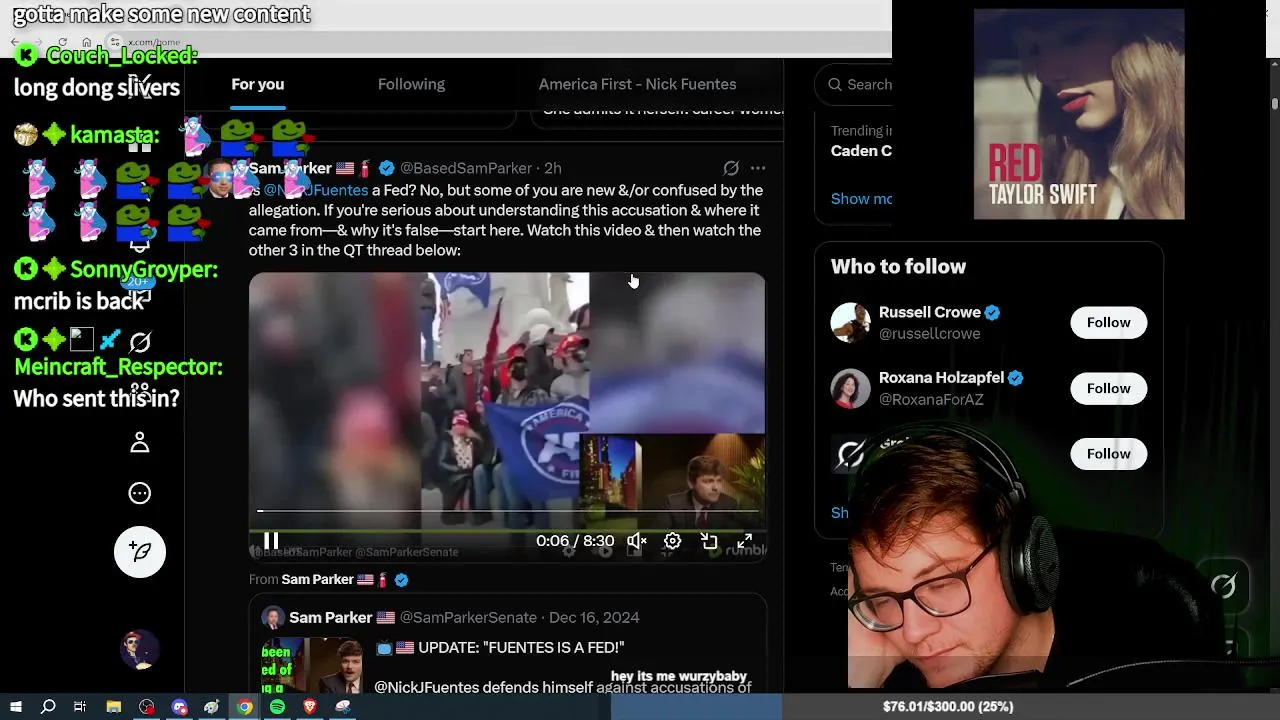The image size is (1280, 720).
Task: Click the Sam Parker avatar in quoted post
Action: click(x=273, y=617)
